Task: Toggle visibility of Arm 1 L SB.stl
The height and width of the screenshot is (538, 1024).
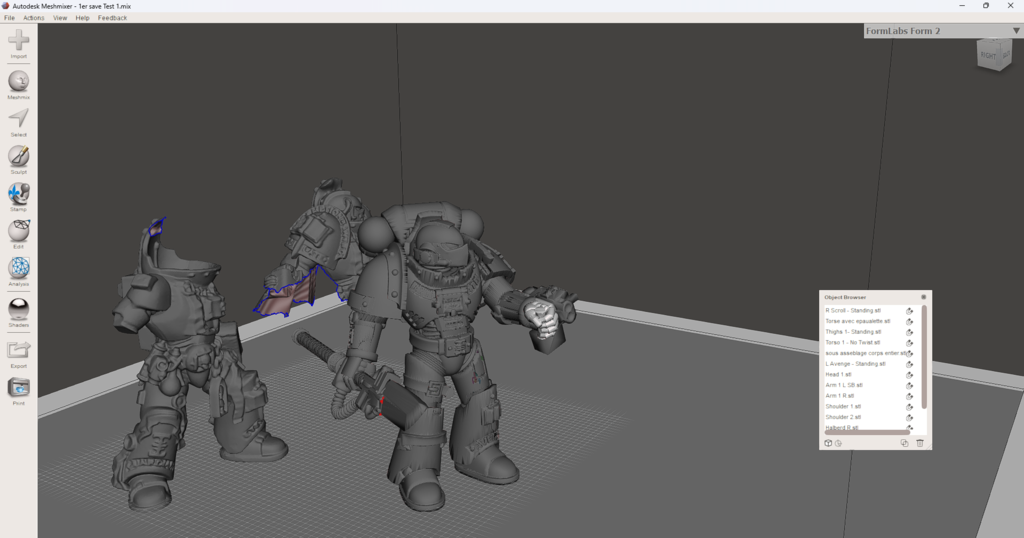Action: [x=909, y=385]
